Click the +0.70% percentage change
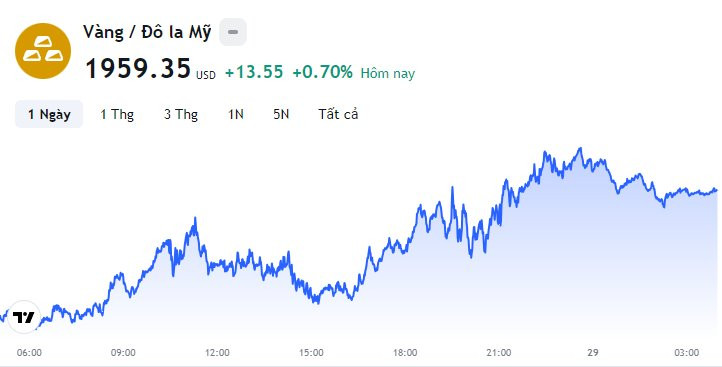722x367 pixels. click(323, 72)
